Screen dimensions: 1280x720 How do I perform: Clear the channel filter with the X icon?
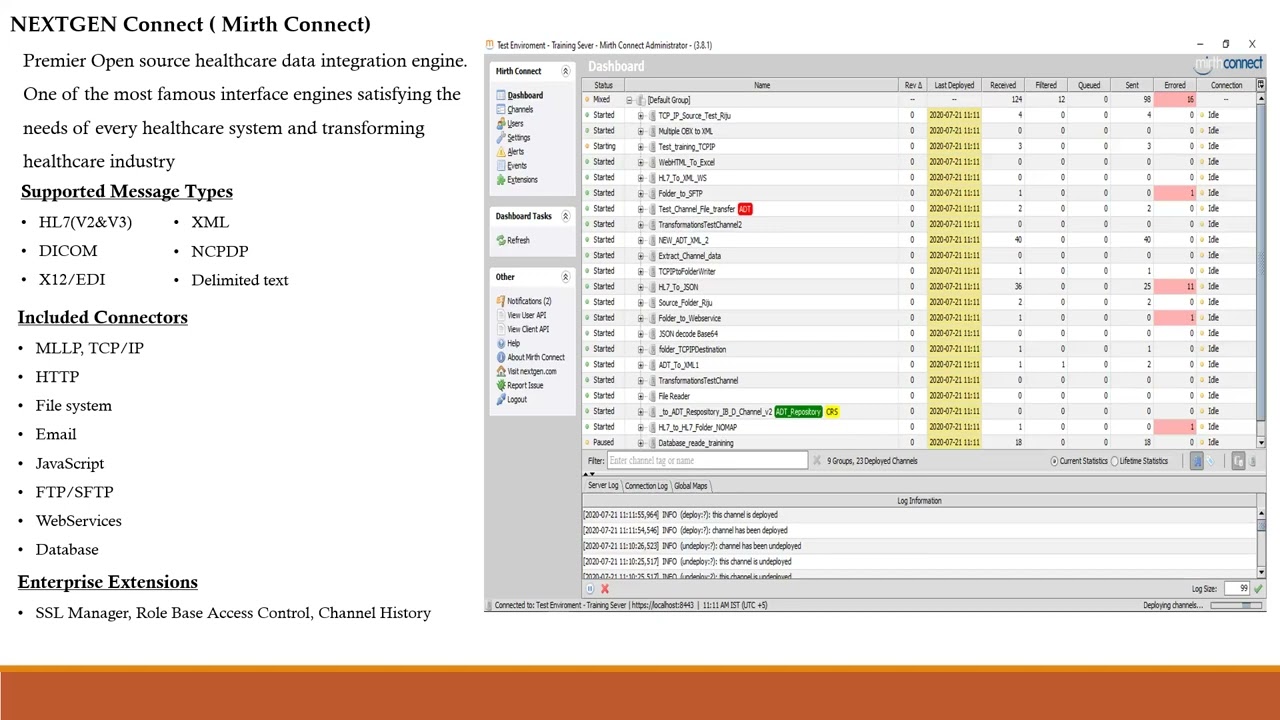click(816, 460)
